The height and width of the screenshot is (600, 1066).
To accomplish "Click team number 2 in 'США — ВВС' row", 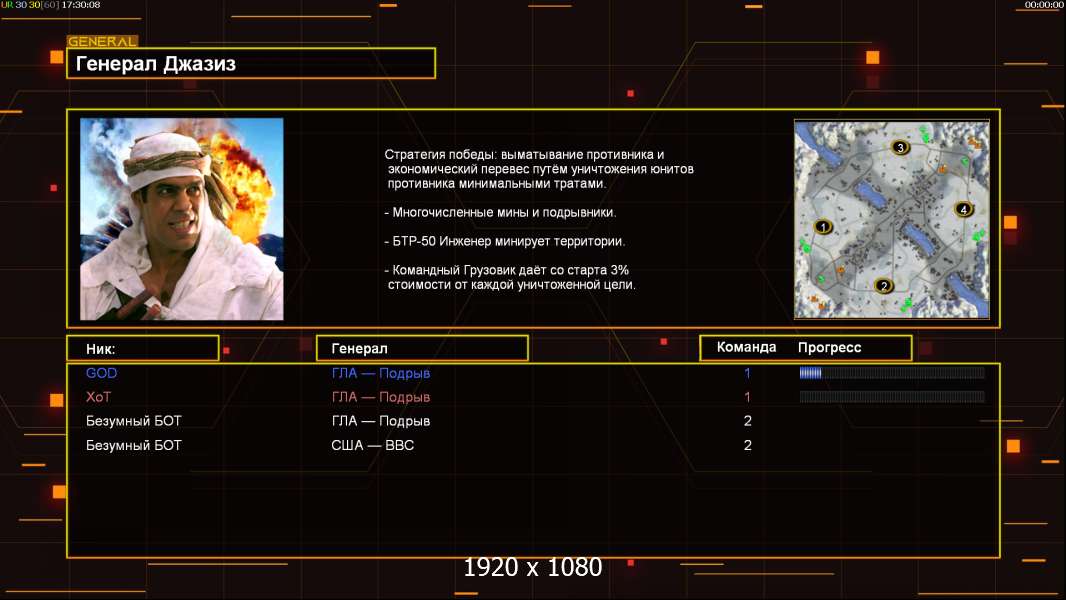I will pos(747,445).
